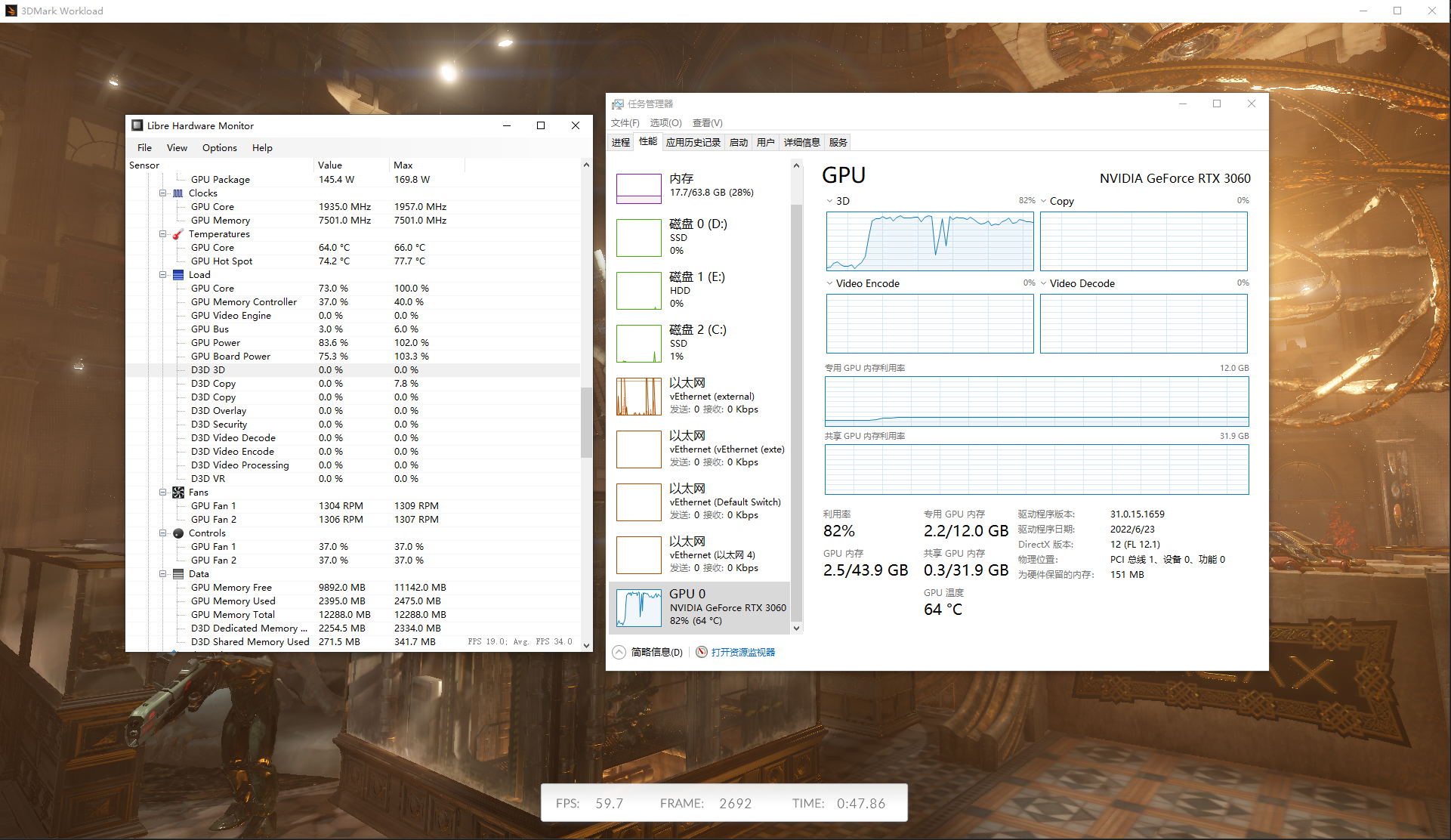
Task: Open the Help menu in Libre Hardware Monitor
Action: pyautogui.click(x=262, y=148)
